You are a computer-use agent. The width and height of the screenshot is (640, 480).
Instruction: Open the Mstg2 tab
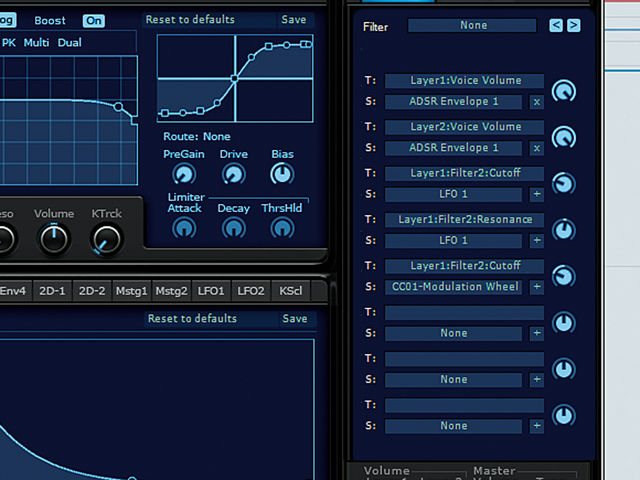pyautogui.click(x=171, y=291)
